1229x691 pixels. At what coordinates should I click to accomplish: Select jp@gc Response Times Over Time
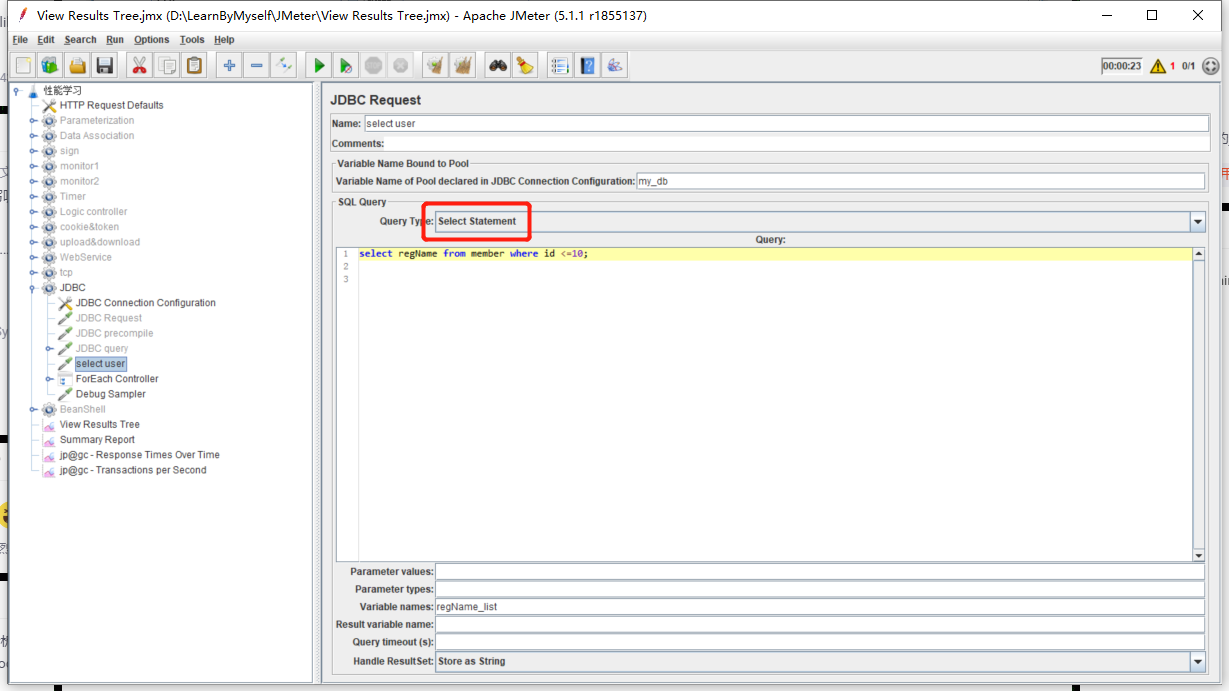[139, 455]
